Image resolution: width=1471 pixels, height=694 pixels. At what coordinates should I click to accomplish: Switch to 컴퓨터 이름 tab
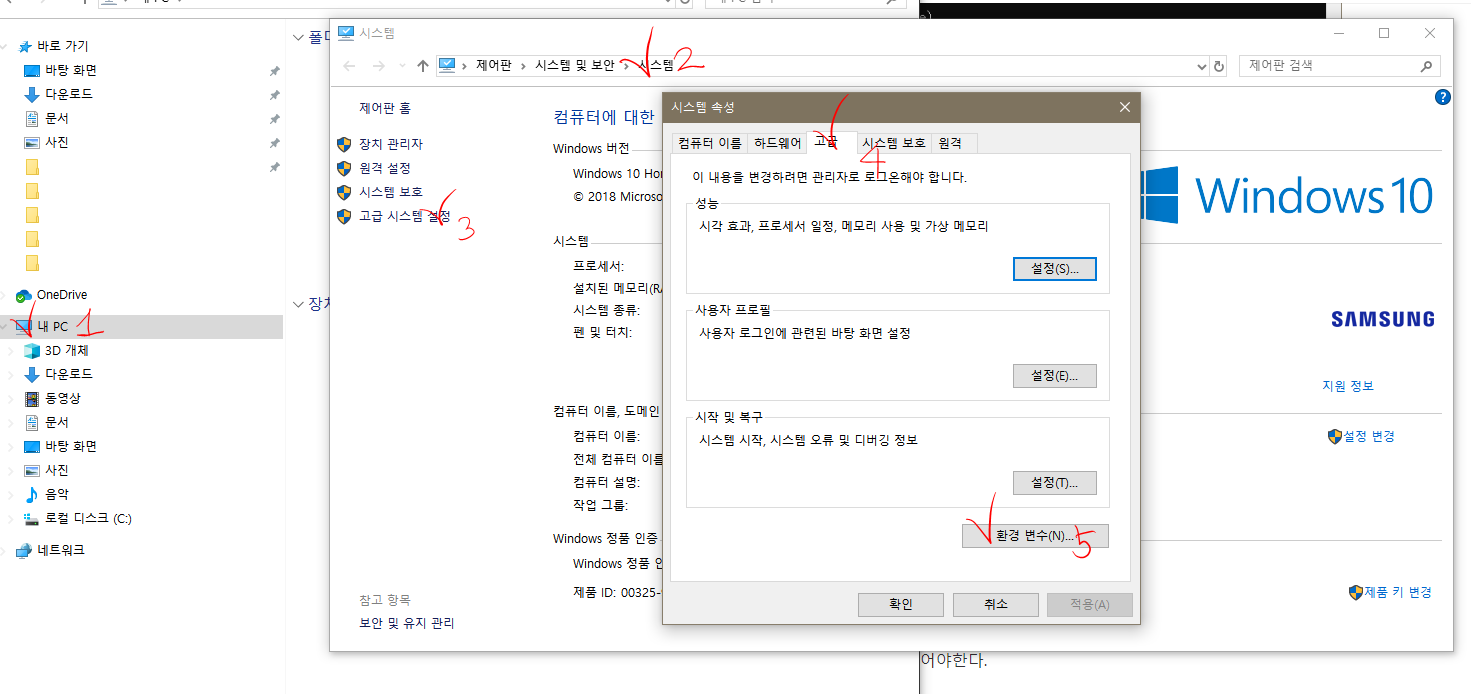[x=709, y=143]
